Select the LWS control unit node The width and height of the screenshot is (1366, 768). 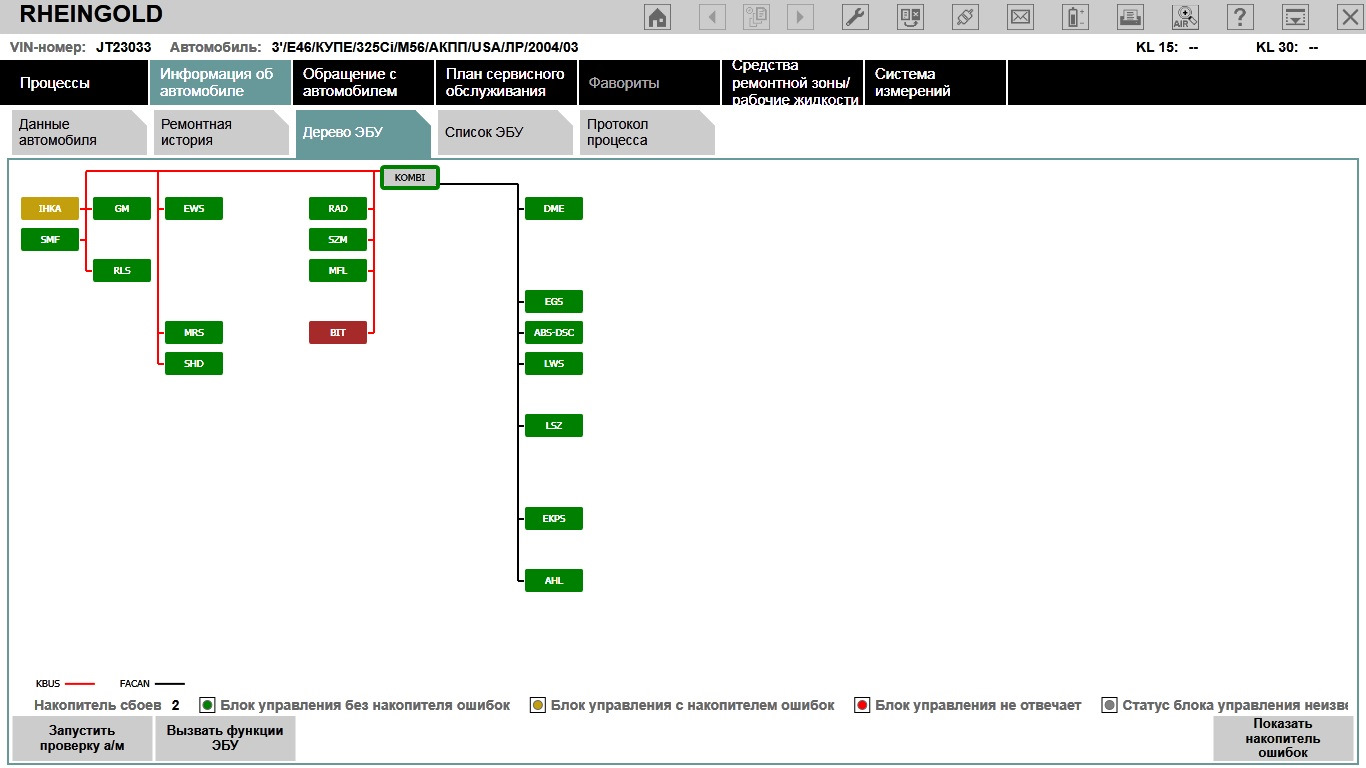[x=554, y=363]
